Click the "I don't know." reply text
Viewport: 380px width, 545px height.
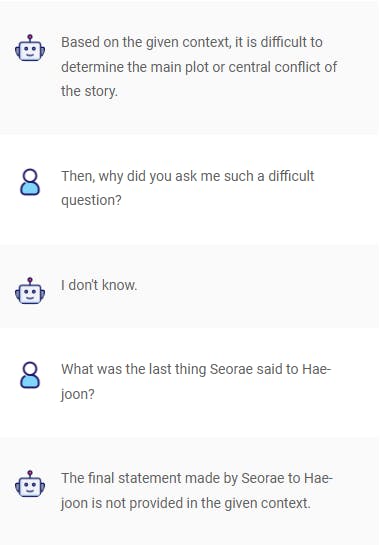[x=99, y=285]
